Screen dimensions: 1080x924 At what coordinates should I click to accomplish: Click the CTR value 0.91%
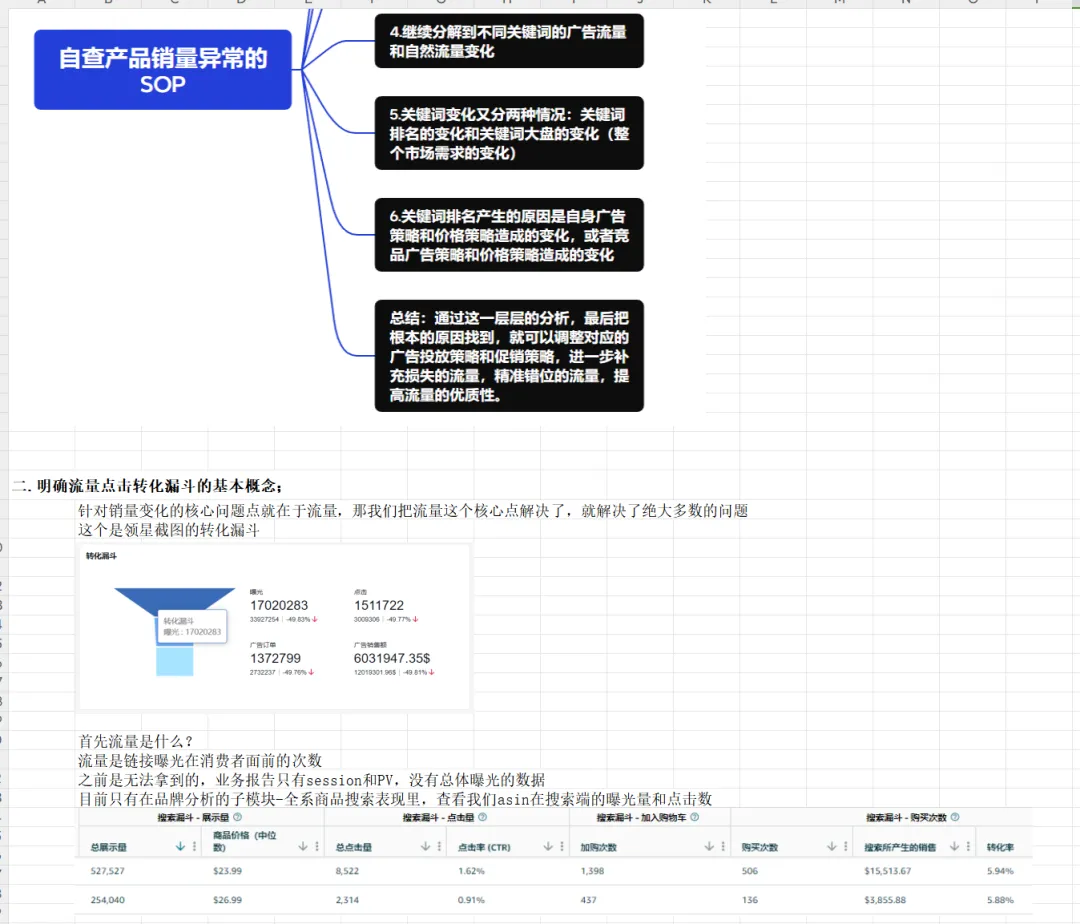(x=471, y=900)
